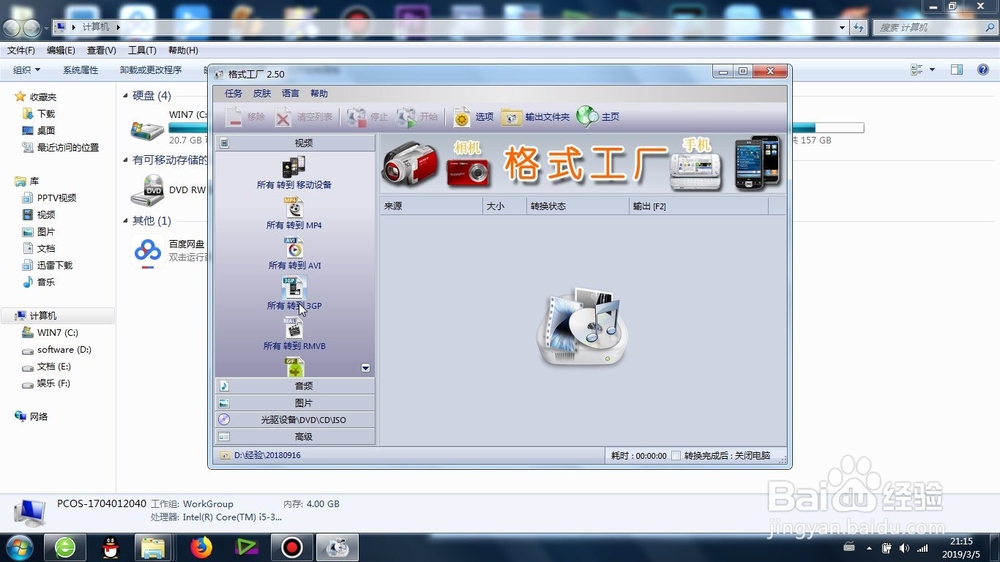This screenshot has height=562, width=1000.
Task: Click the 转换状态 column header
Action: 578,206
